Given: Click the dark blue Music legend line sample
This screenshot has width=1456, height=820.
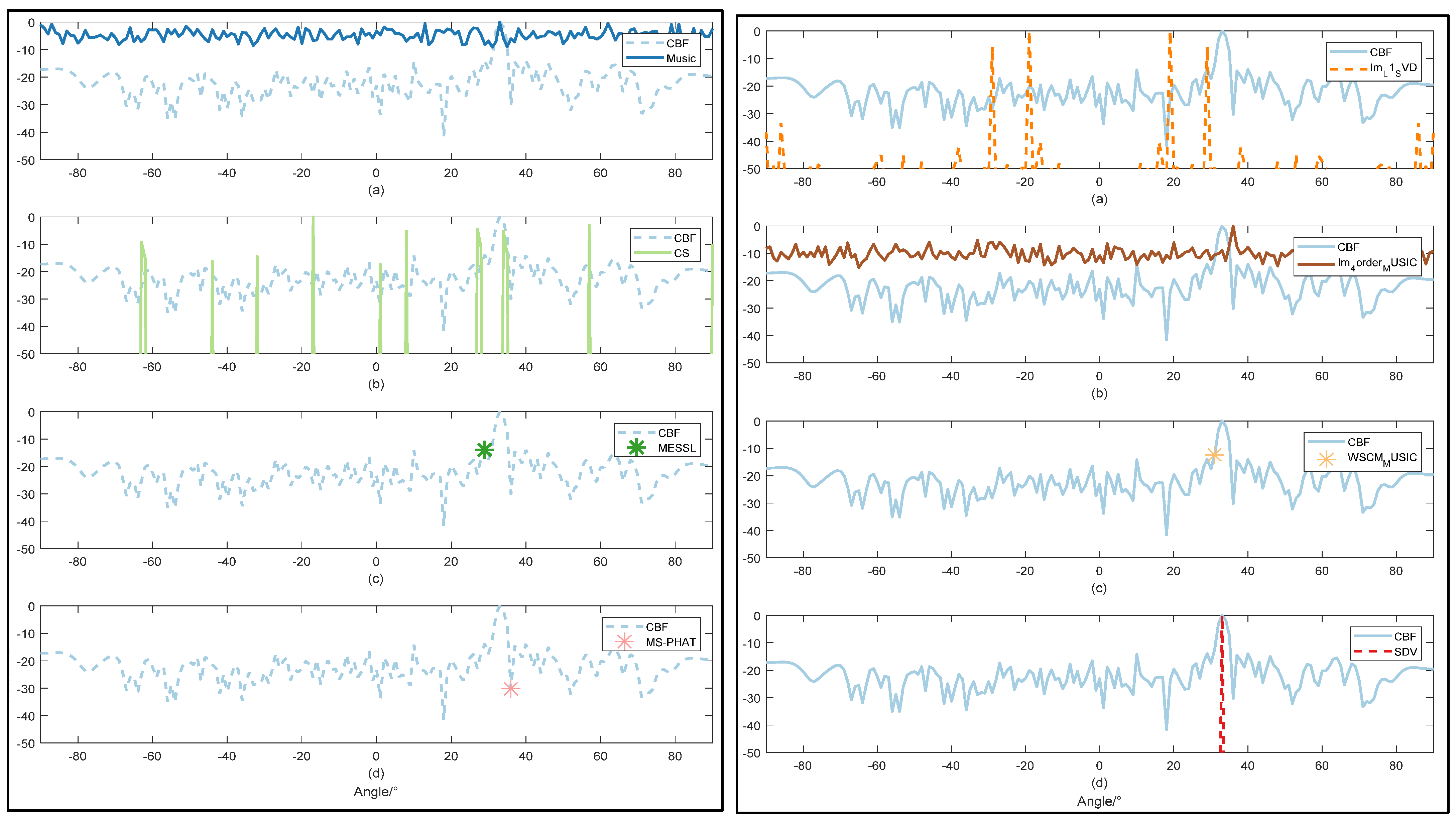Looking at the screenshot, I should [x=645, y=57].
